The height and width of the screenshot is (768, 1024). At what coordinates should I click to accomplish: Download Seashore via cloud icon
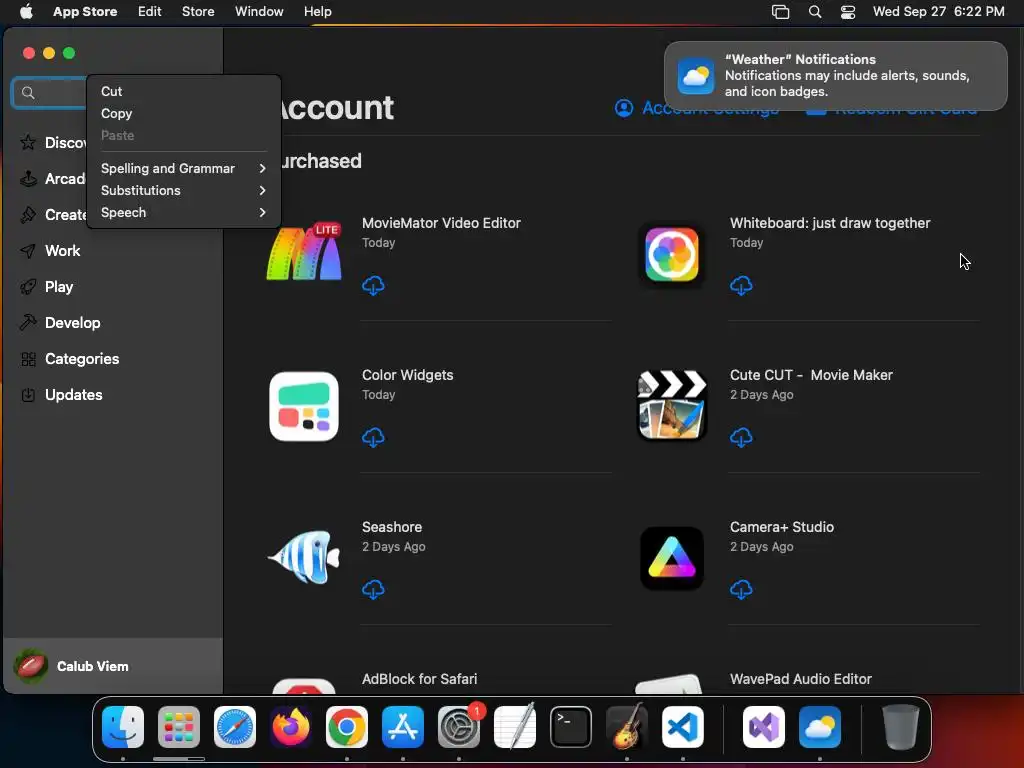click(373, 590)
